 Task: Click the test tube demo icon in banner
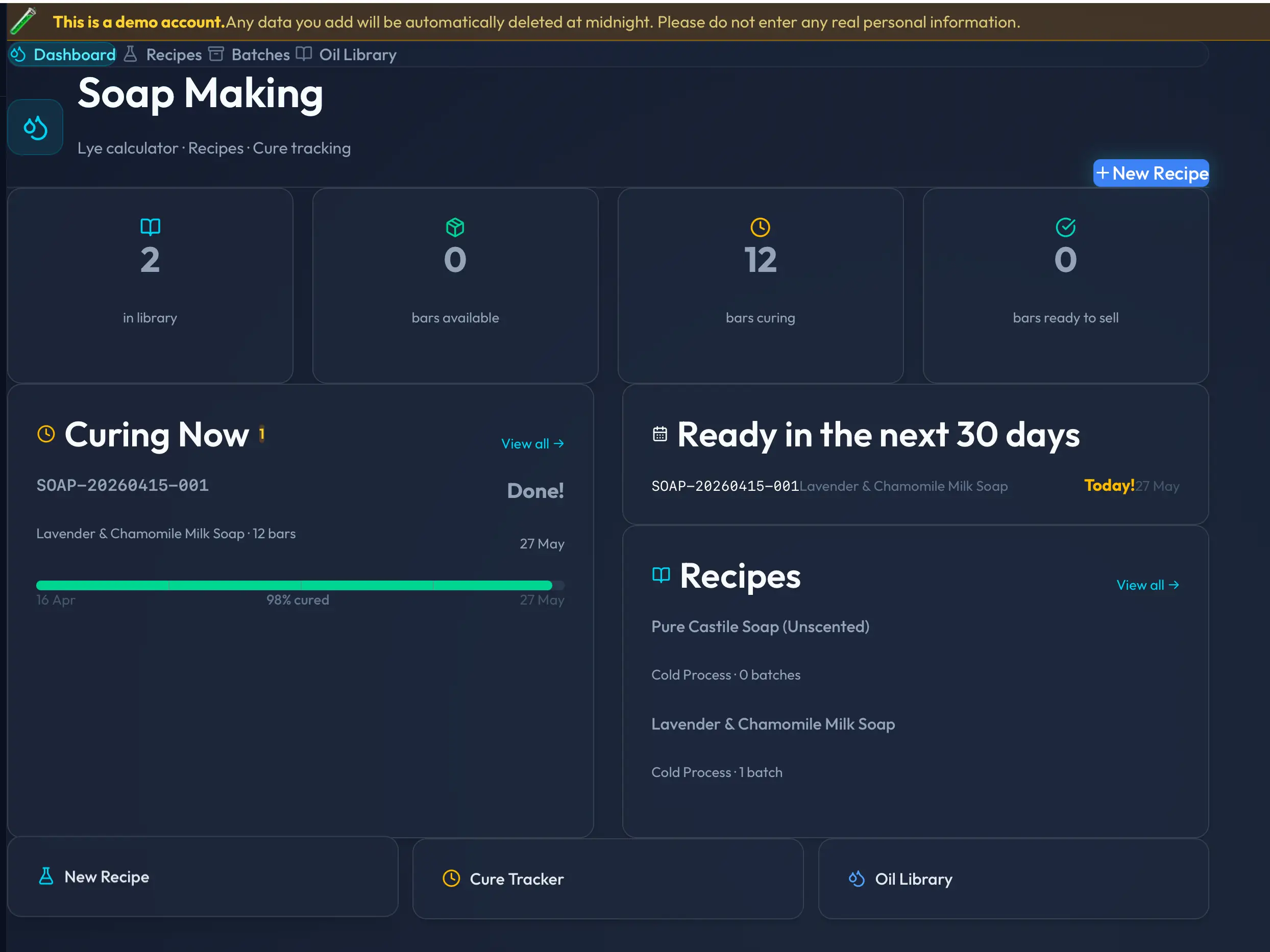click(x=23, y=21)
